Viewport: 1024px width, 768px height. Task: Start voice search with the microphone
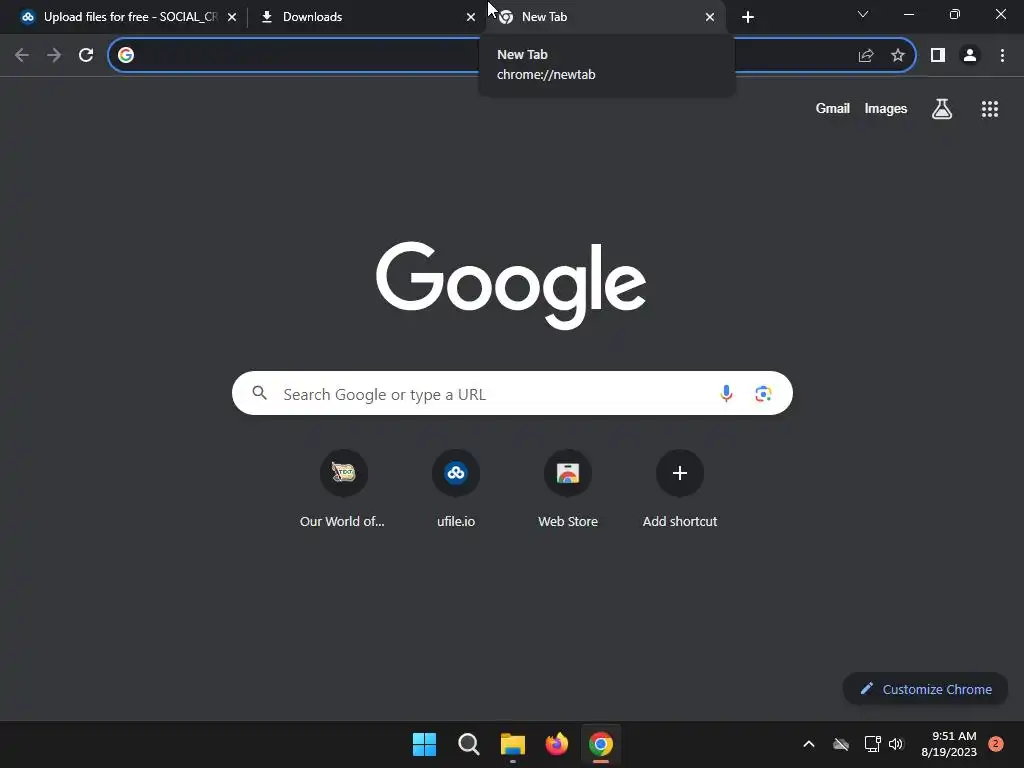[x=726, y=394]
